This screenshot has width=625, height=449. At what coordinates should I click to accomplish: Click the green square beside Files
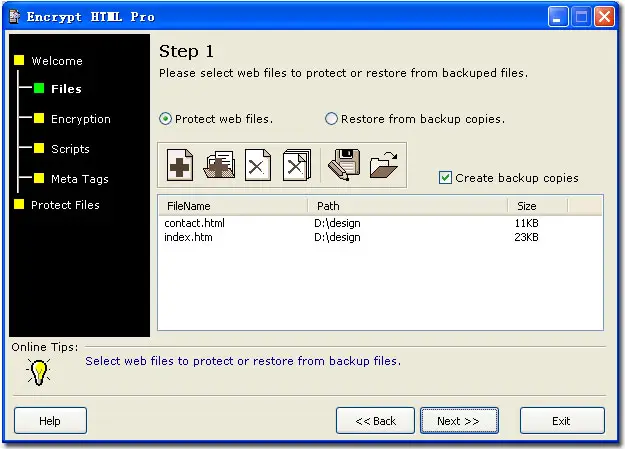[39, 88]
